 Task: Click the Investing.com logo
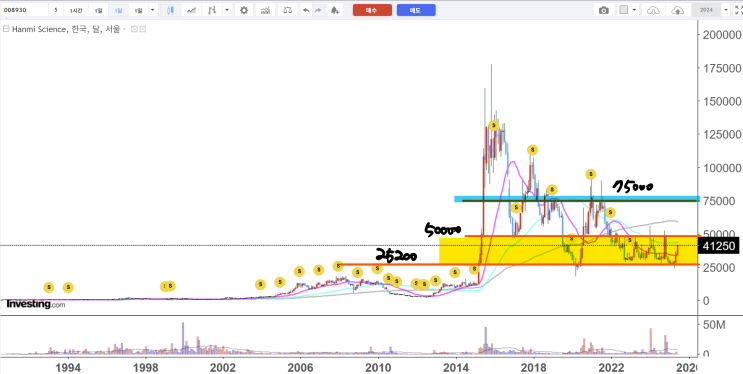(x=36, y=305)
